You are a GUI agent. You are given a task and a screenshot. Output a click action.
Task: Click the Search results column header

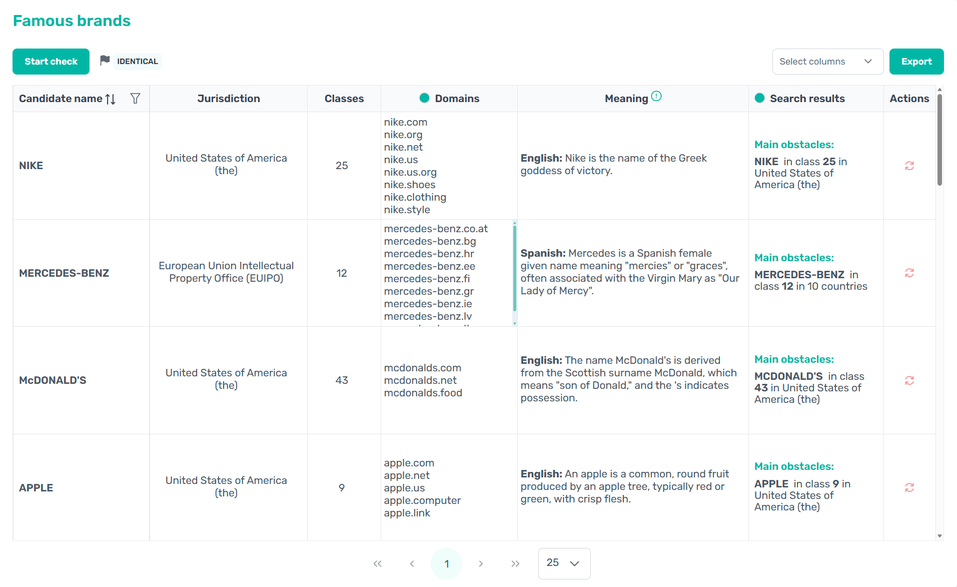coord(806,99)
